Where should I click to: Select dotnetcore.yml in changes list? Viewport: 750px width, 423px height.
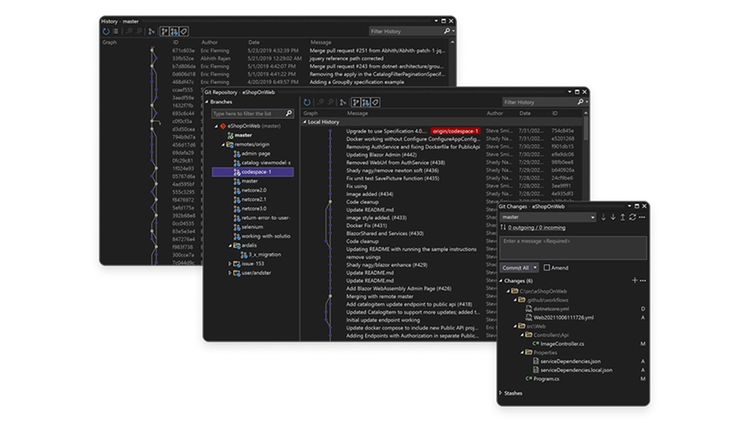(551, 309)
